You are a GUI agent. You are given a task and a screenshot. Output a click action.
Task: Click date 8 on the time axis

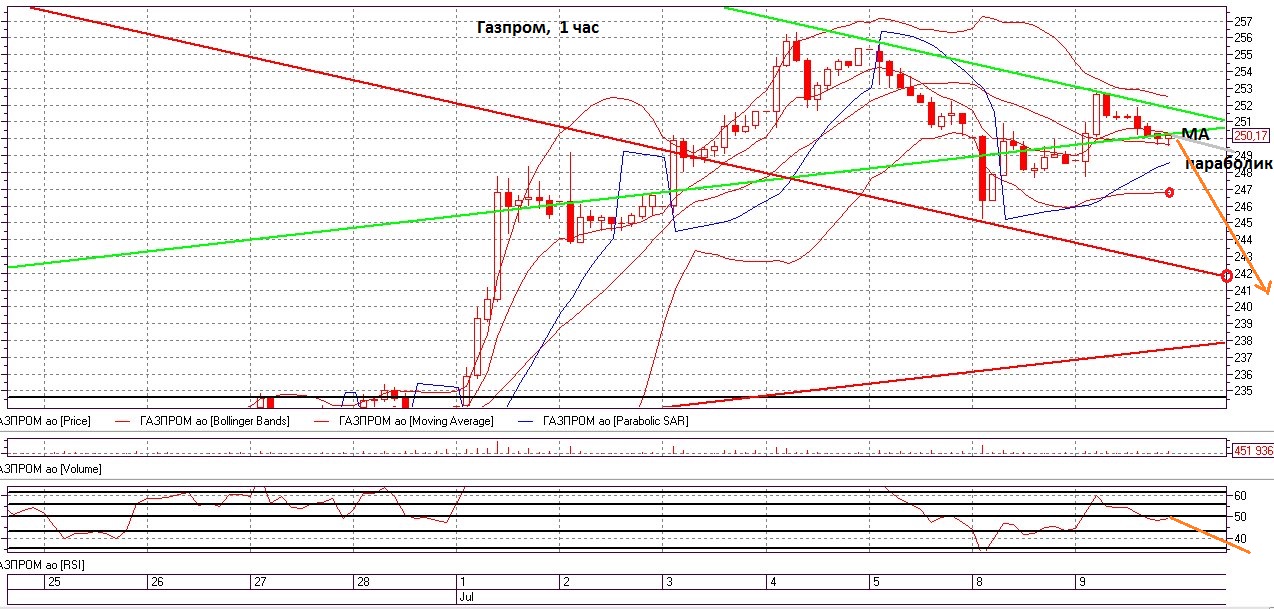point(978,581)
